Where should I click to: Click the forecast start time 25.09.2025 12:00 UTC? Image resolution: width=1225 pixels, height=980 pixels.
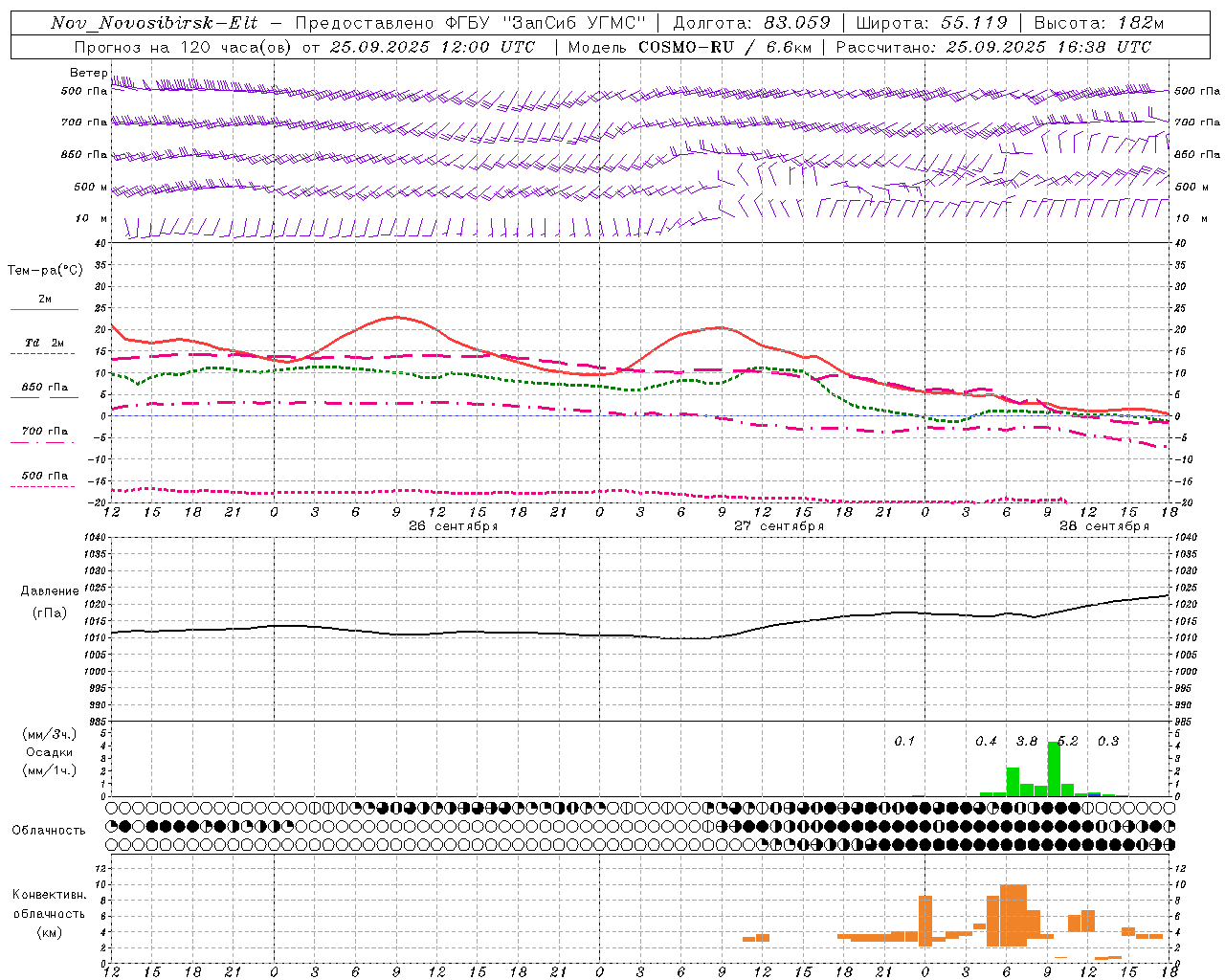tap(432, 47)
